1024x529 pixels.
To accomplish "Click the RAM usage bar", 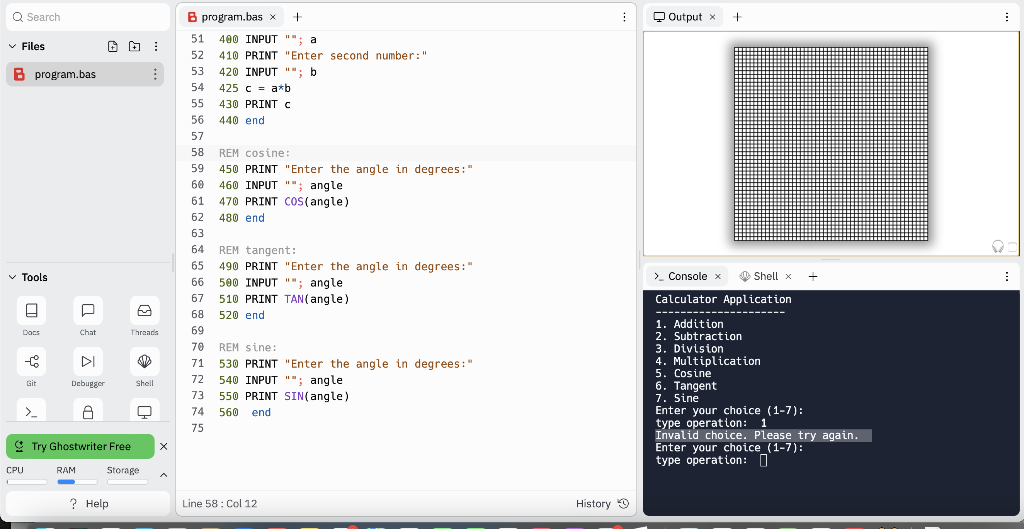I will (77, 482).
